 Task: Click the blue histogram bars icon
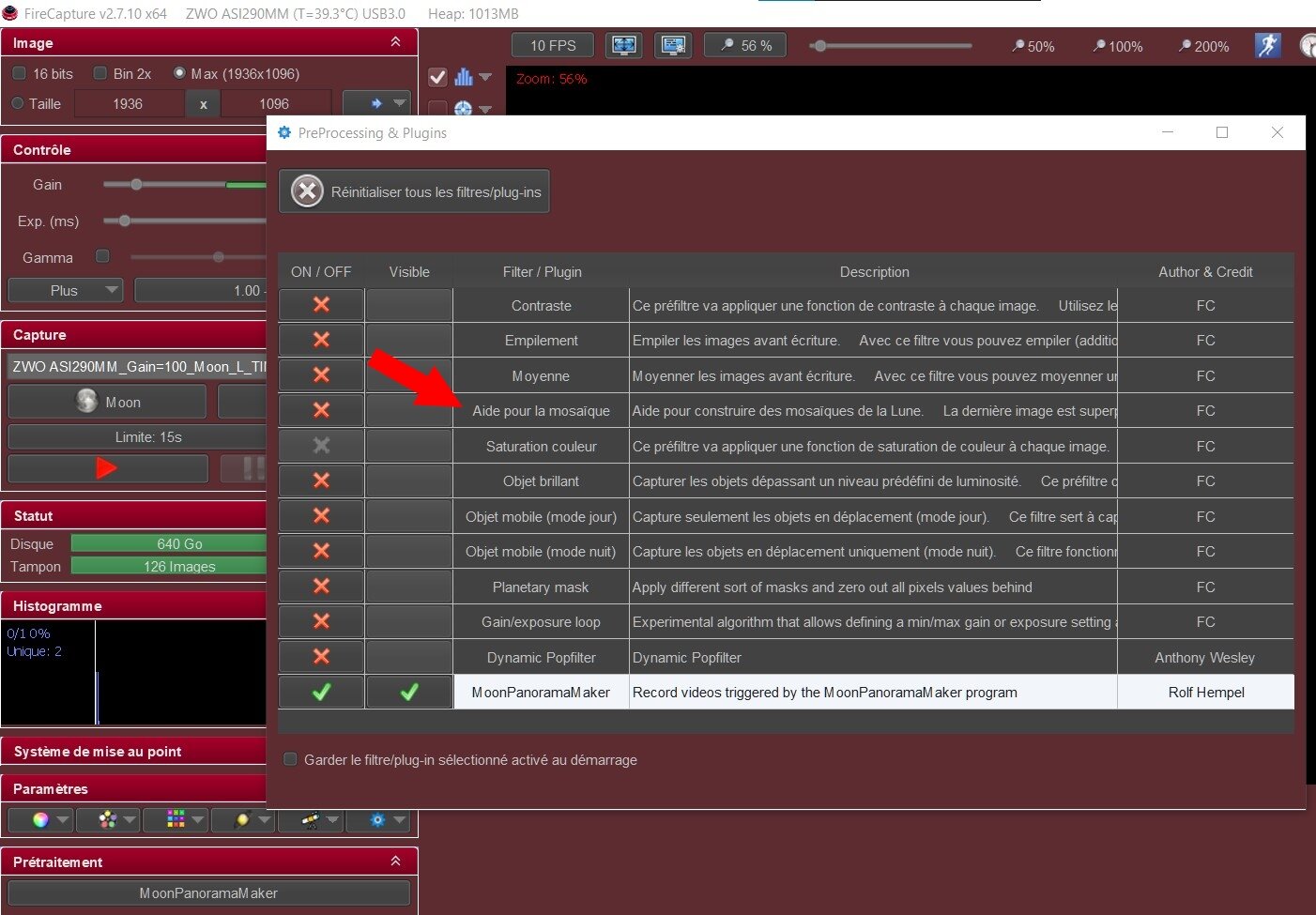point(464,77)
